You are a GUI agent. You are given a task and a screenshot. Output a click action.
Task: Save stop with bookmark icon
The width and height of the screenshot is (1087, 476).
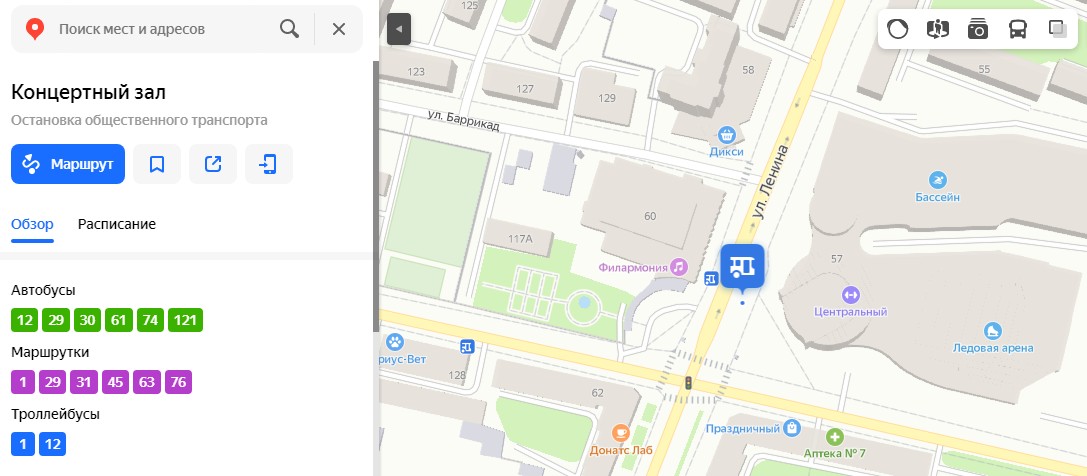[157, 164]
